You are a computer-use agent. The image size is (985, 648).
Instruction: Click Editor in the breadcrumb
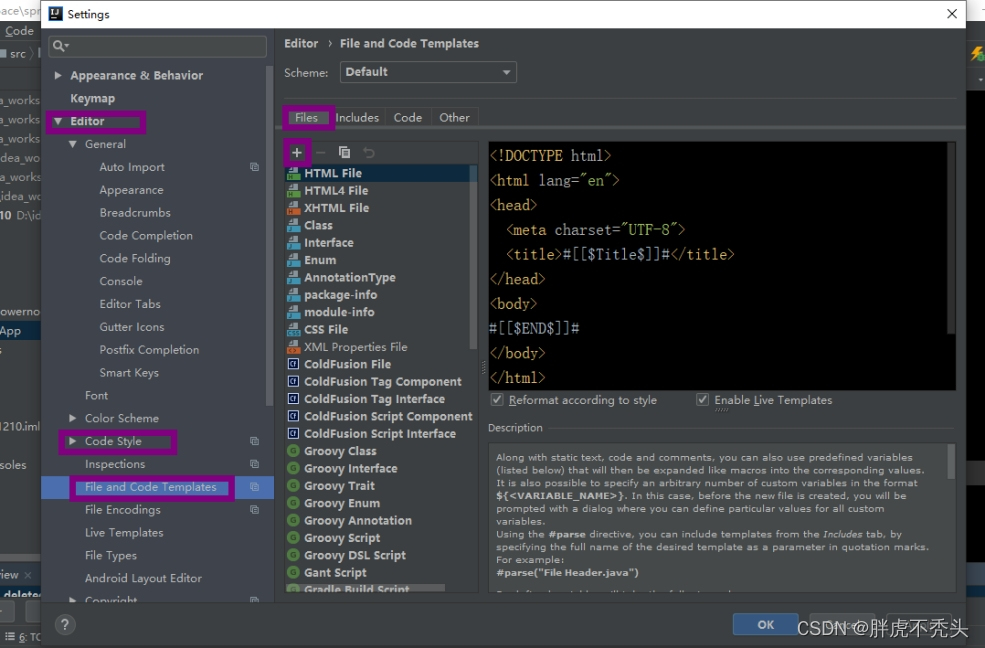(x=301, y=43)
